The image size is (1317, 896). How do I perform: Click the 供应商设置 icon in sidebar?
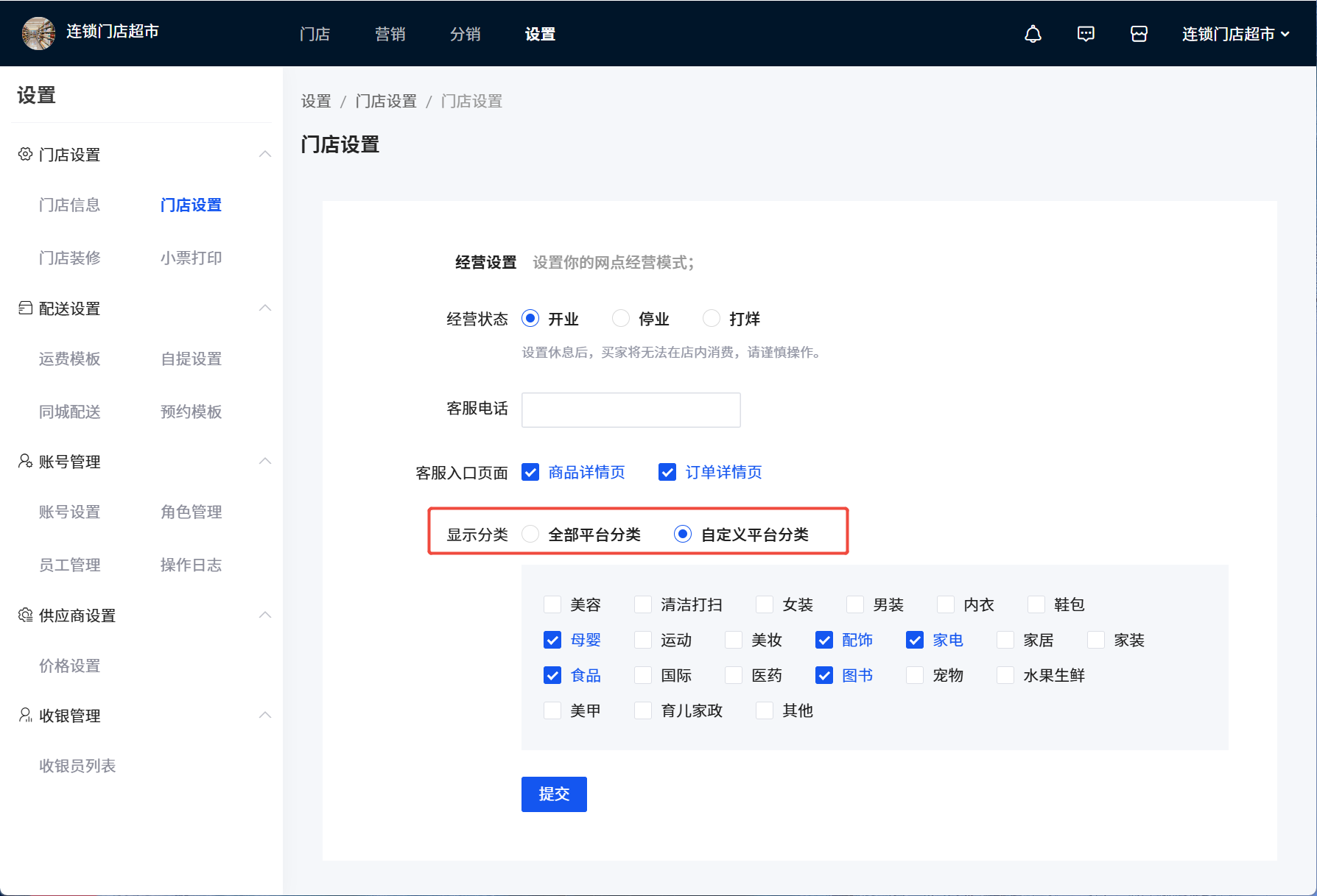tap(25, 615)
